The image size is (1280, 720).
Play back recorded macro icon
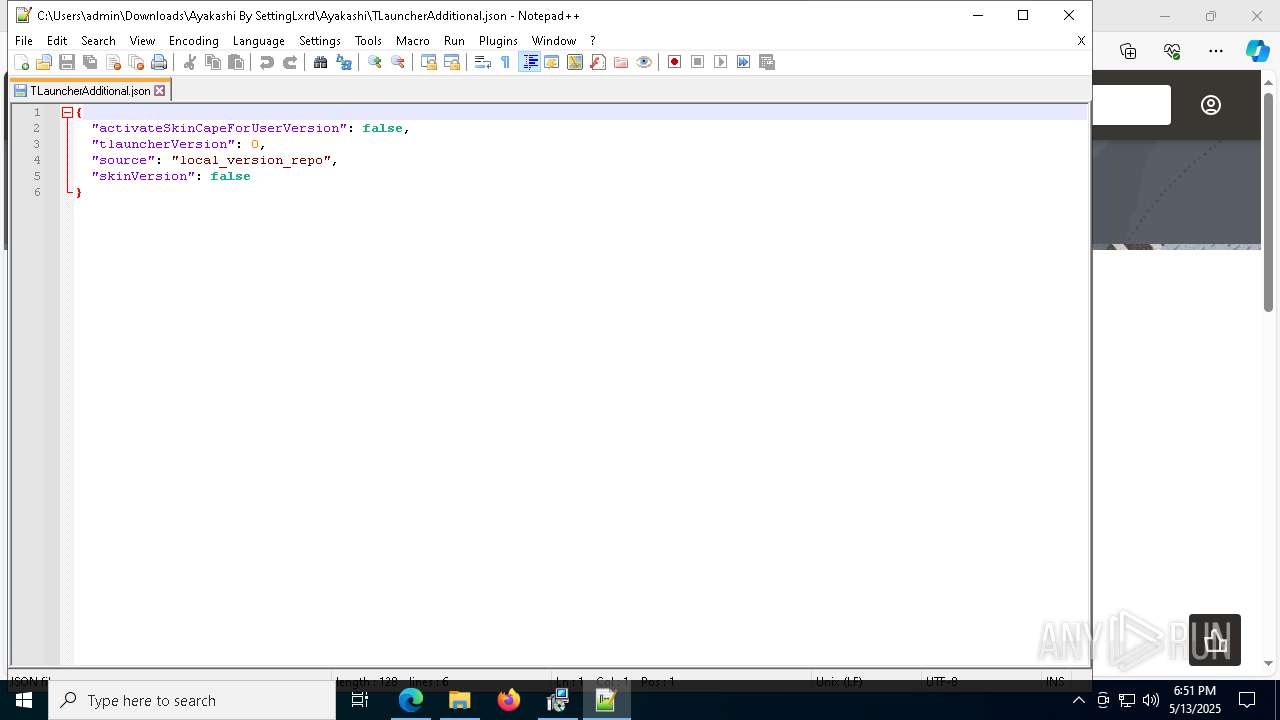[721, 62]
